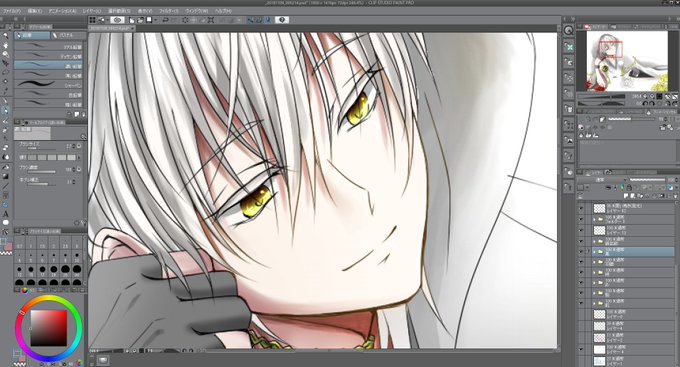Hide the highlighted selected folder layer
680x367 pixels.
582,252
